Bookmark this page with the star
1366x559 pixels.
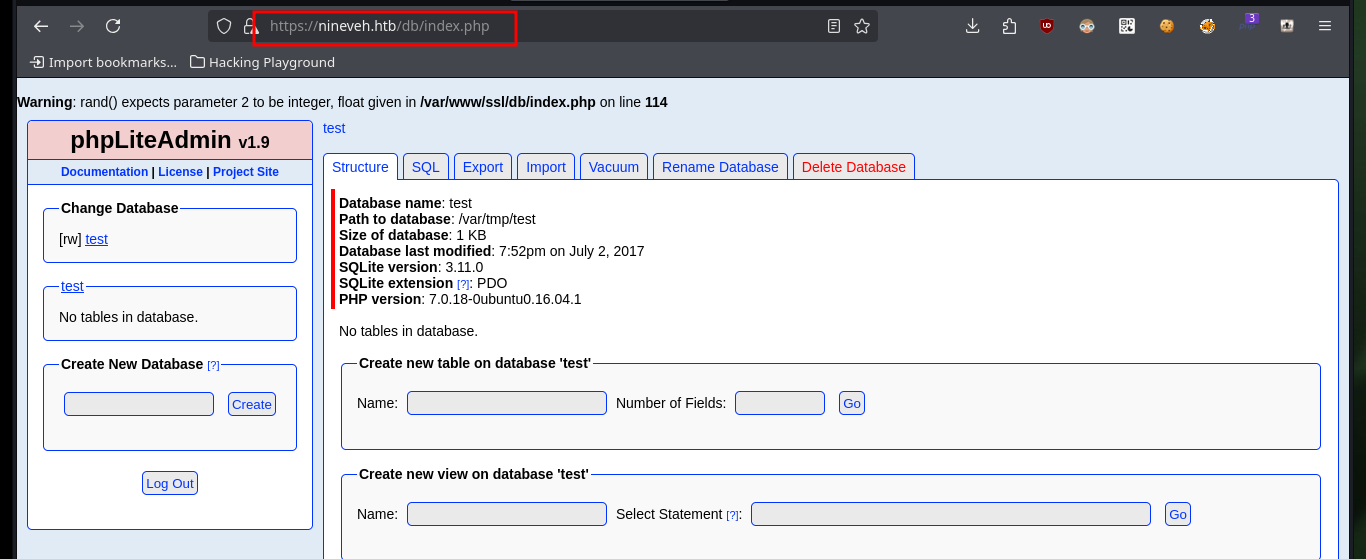point(862,26)
